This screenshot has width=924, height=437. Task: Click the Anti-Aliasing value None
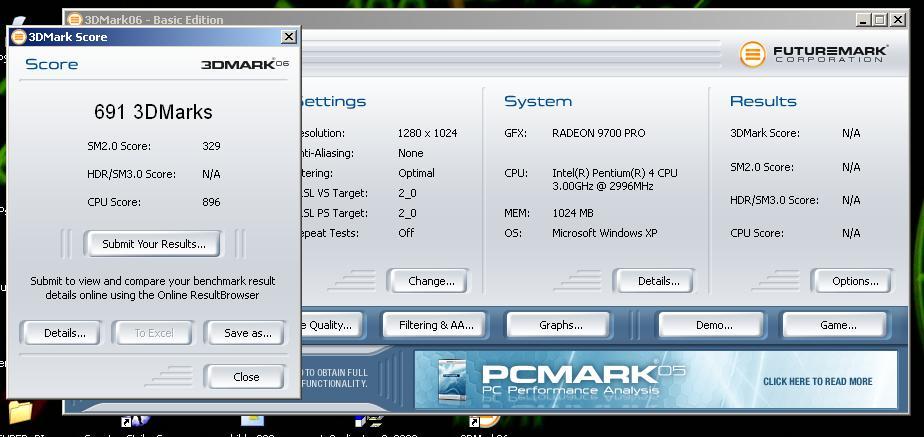point(411,153)
